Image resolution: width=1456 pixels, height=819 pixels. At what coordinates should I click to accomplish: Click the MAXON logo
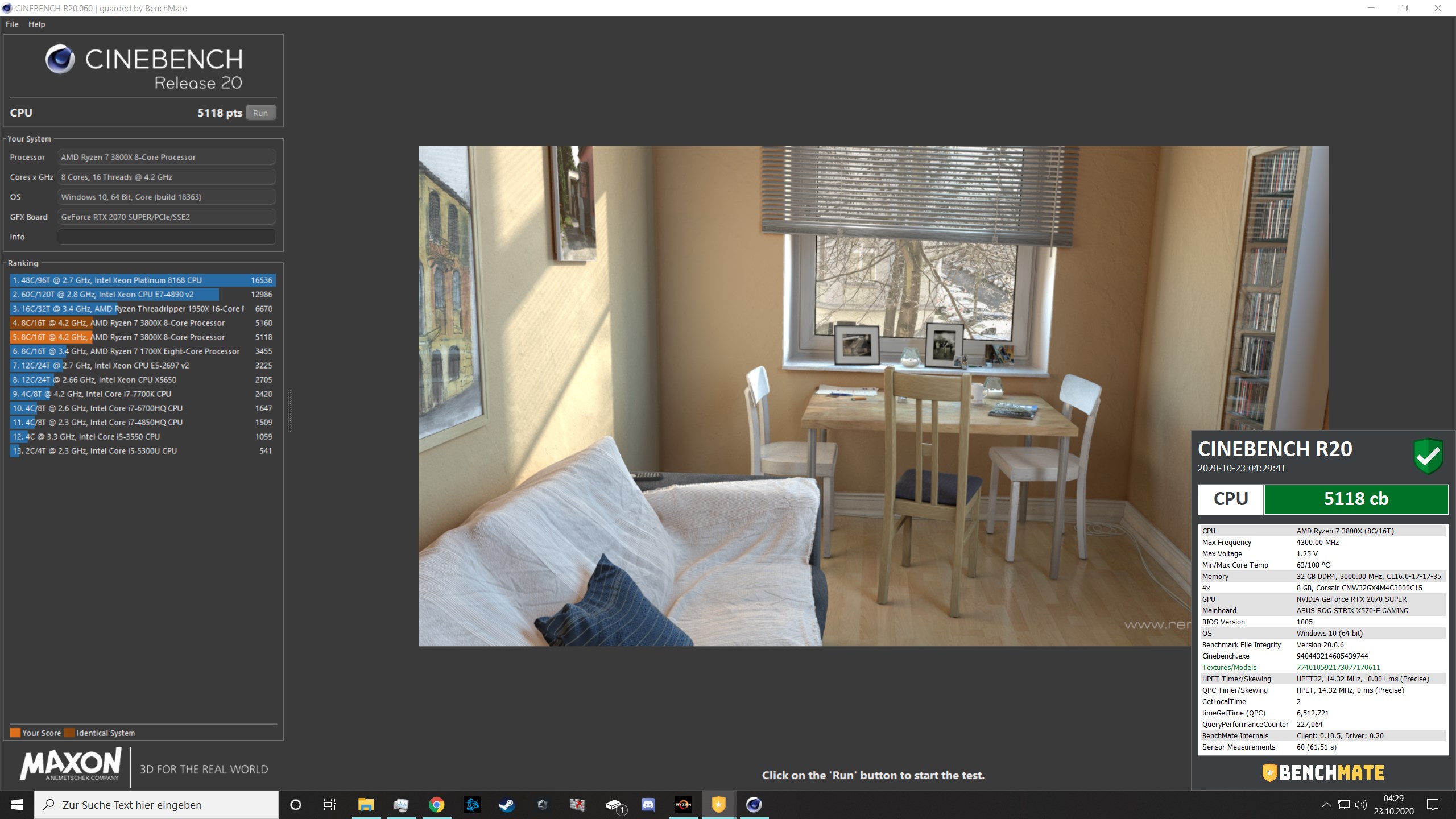[x=71, y=764]
